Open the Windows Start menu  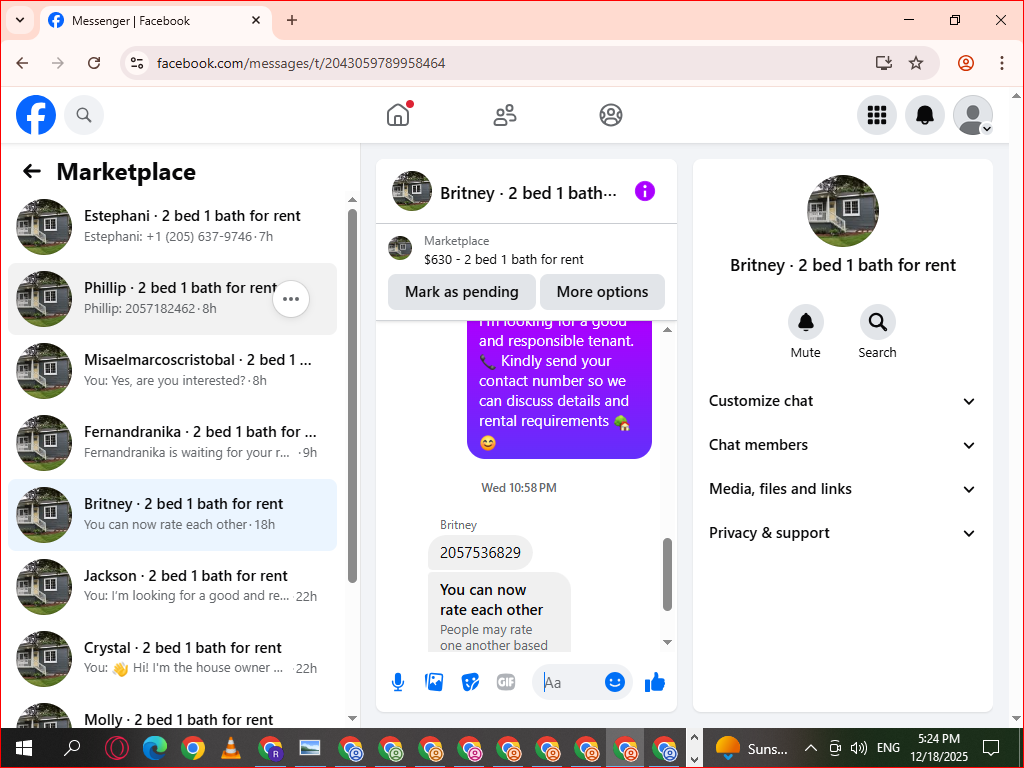click(24, 748)
